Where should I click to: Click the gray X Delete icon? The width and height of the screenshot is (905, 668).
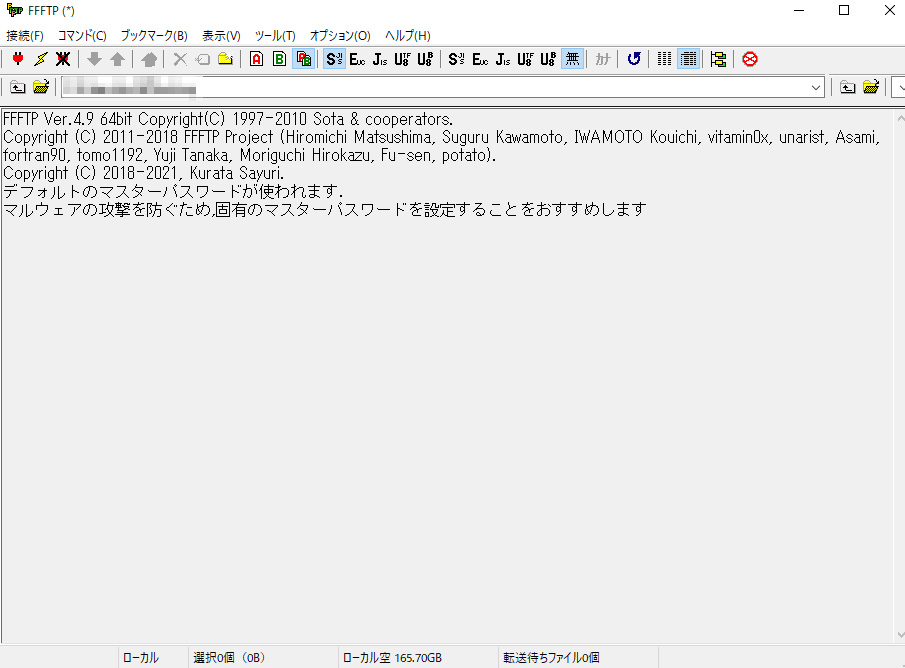180,59
